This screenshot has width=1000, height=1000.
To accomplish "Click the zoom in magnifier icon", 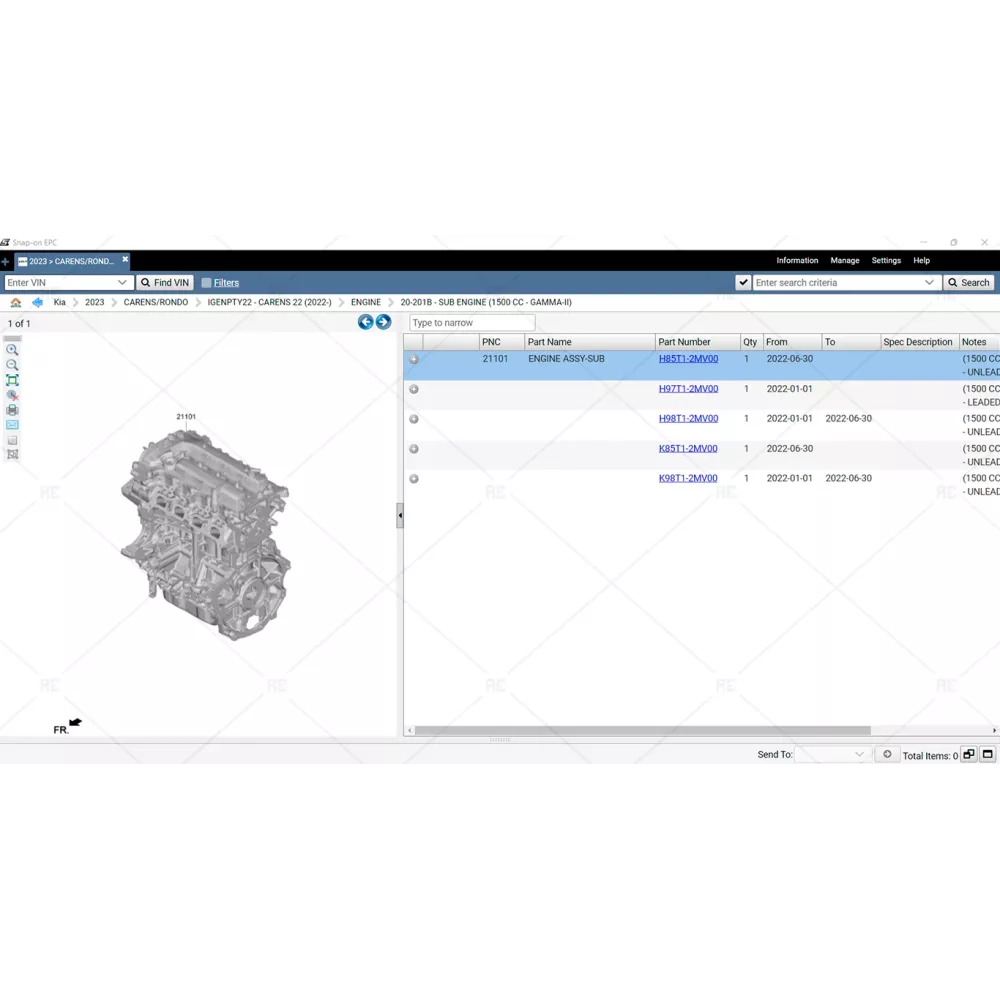I will (12, 350).
